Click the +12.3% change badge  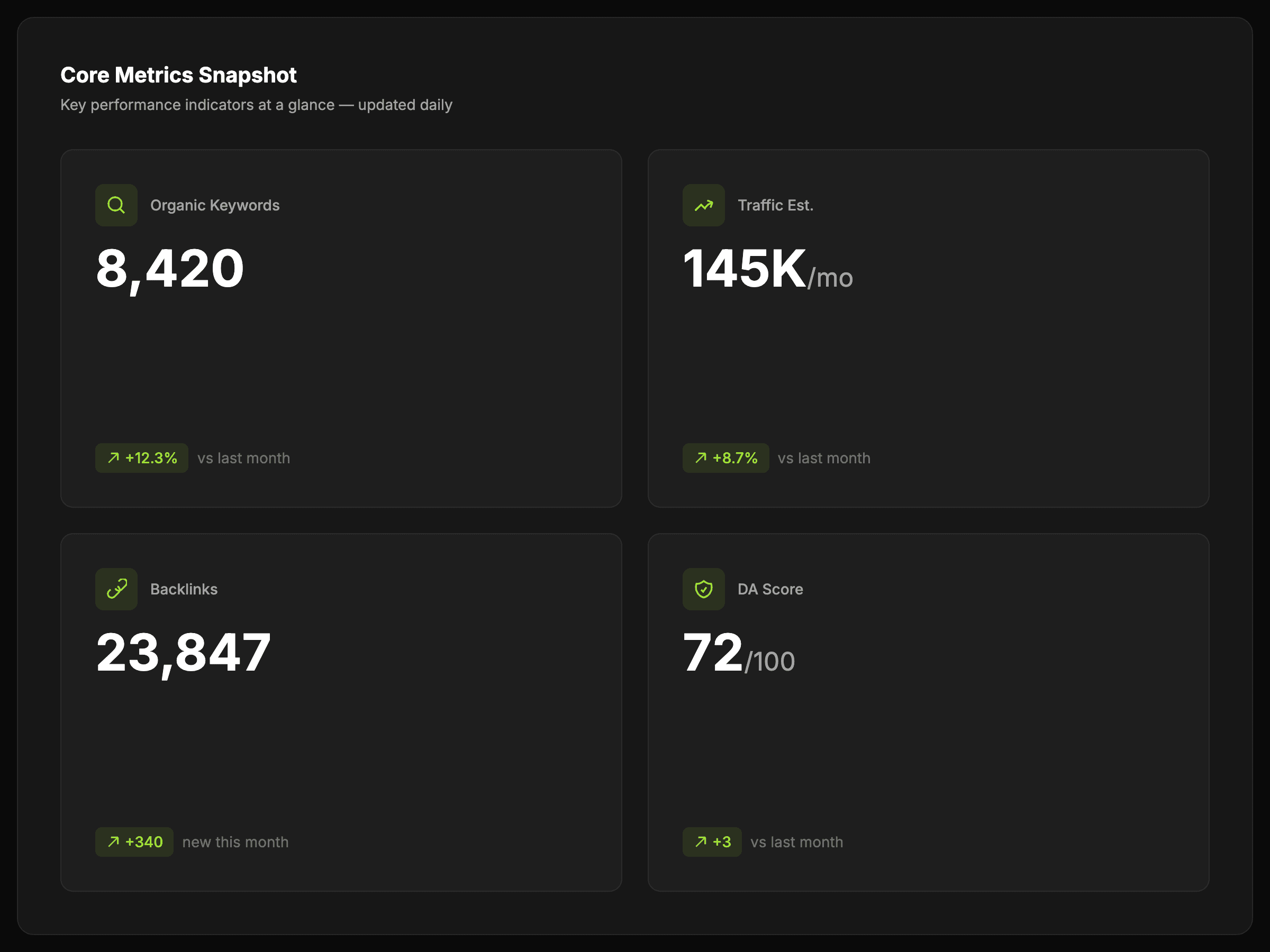[142, 457]
